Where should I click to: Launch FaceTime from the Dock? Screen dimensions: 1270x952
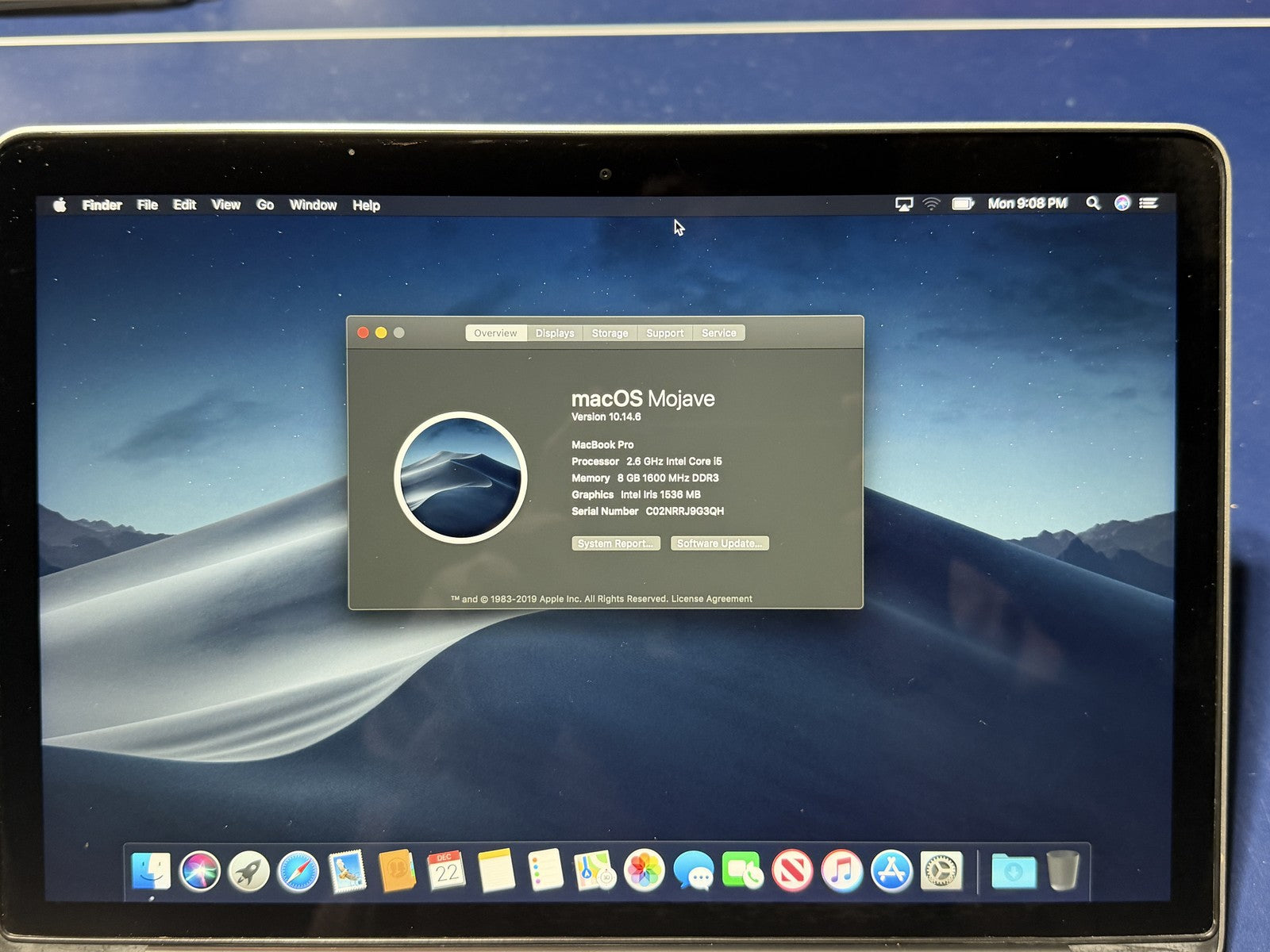pyautogui.click(x=742, y=871)
